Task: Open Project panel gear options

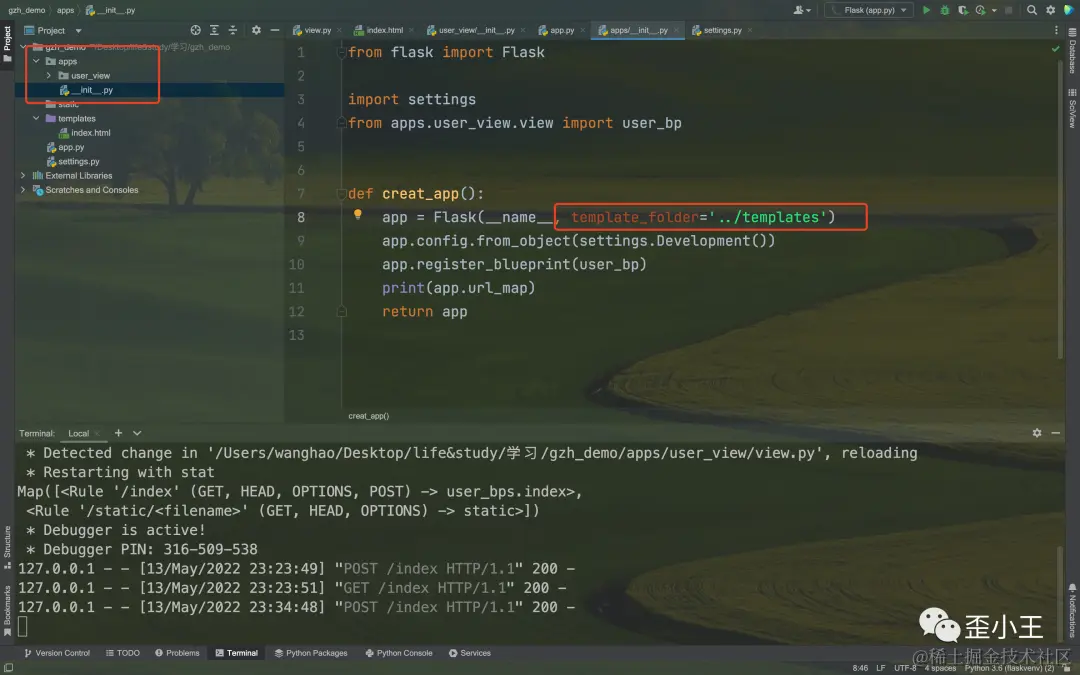Action: click(x=256, y=30)
